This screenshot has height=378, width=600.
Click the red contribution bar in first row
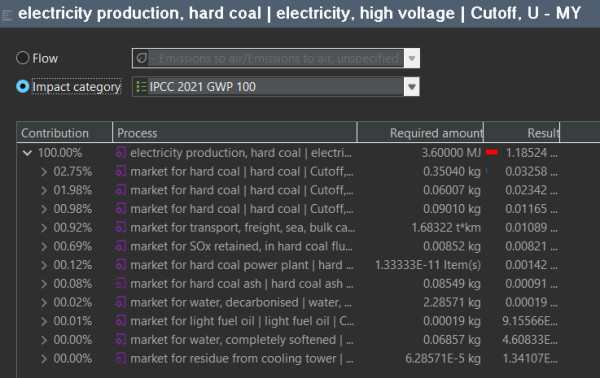492,152
